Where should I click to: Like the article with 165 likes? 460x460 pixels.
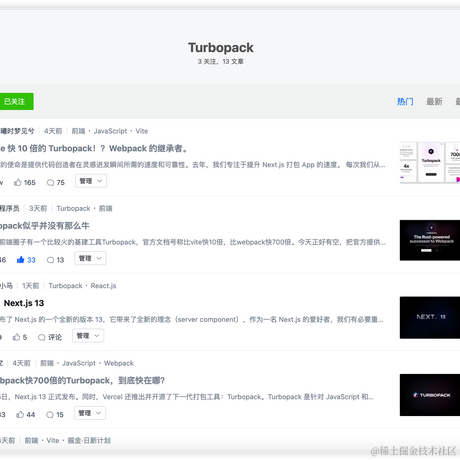[25, 182]
